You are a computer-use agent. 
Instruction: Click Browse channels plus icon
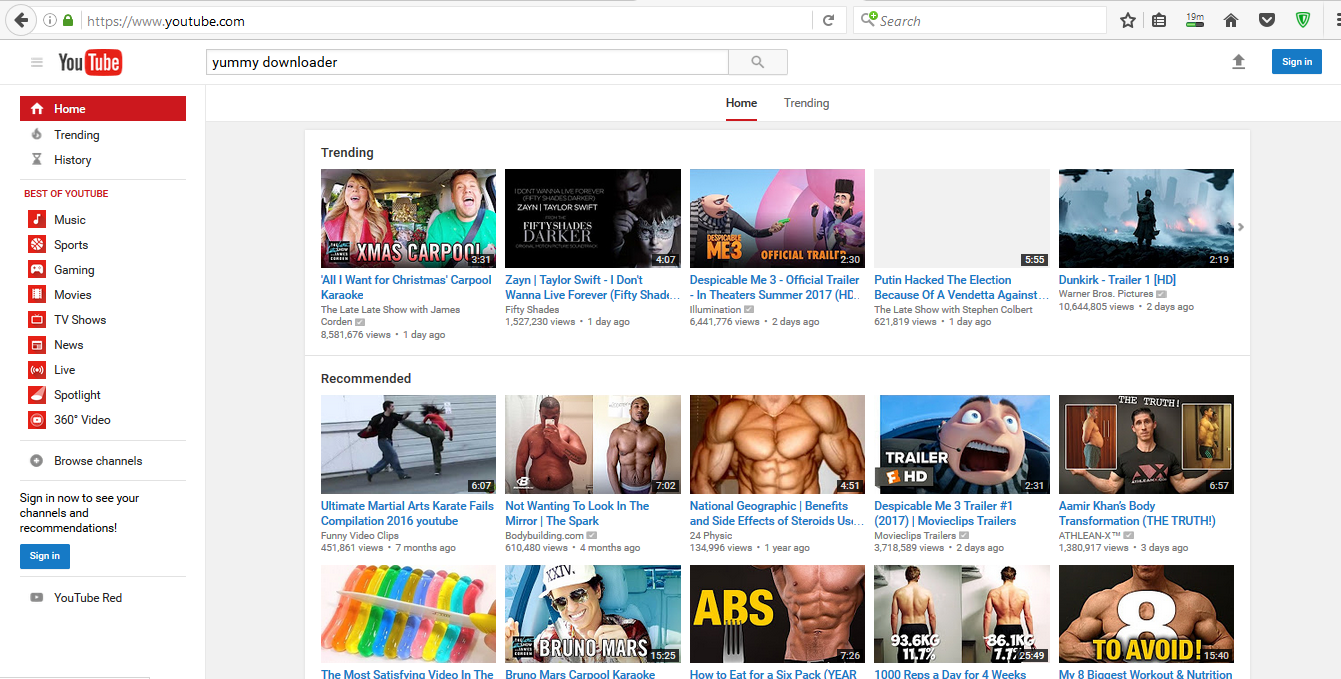[37, 461]
